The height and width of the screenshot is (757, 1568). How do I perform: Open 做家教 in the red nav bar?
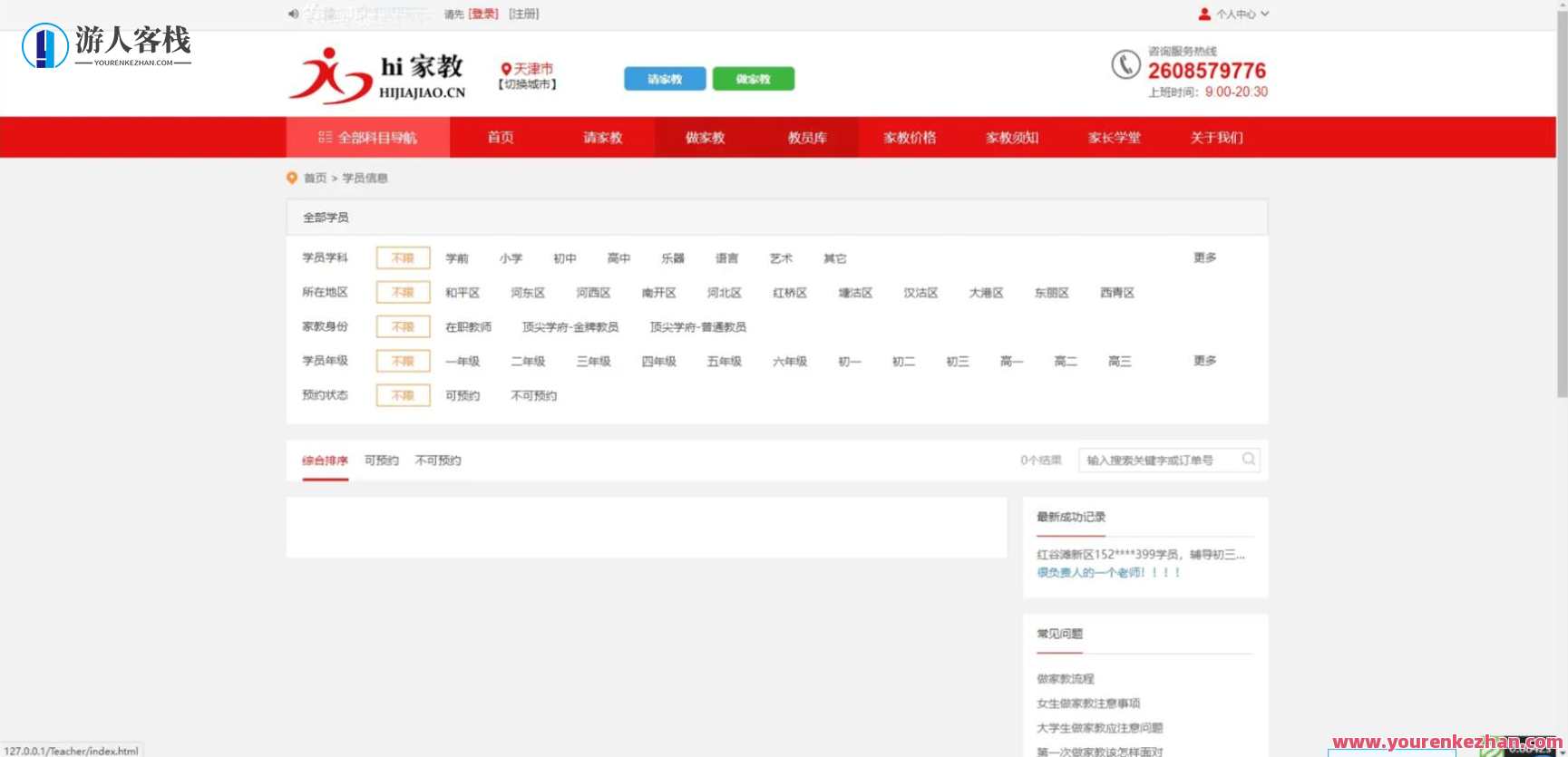click(x=705, y=138)
